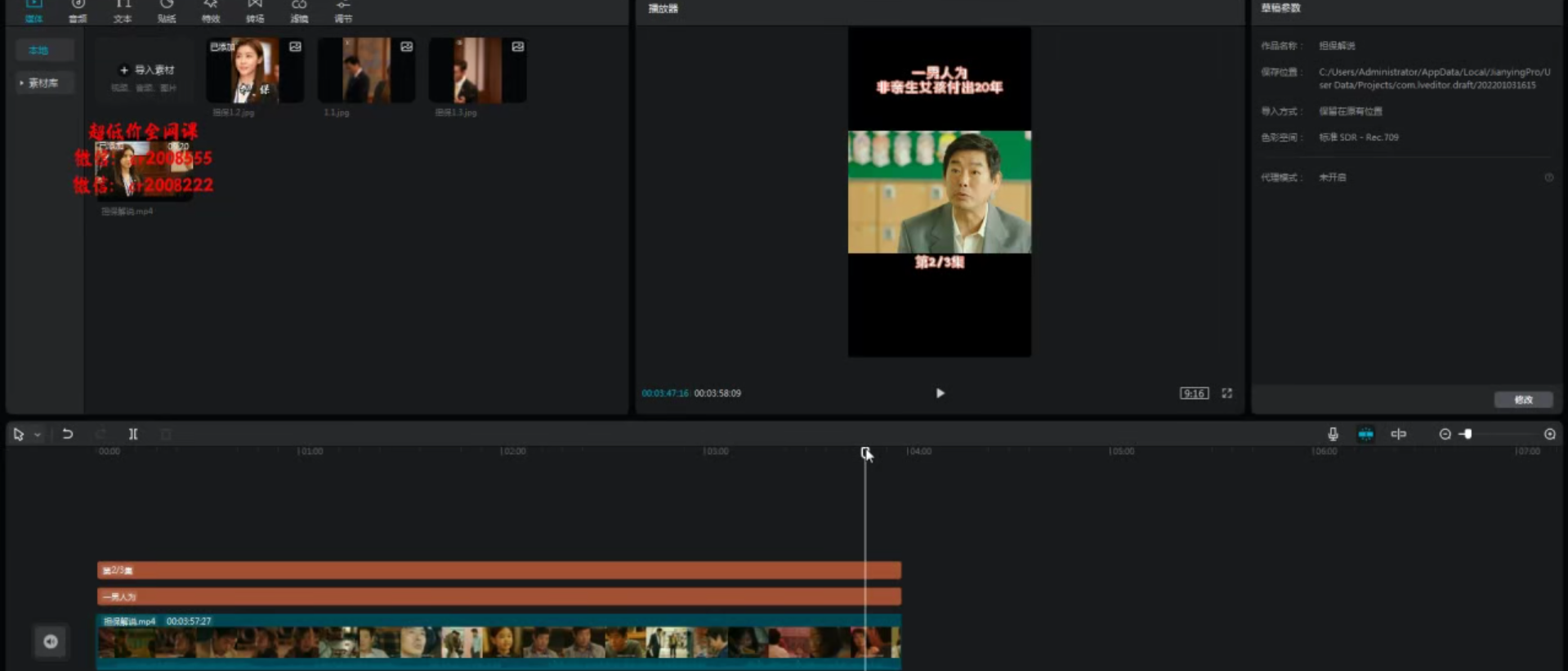The height and width of the screenshot is (671, 1568).
Task: Adjust the timeline zoom slider handle
Action: pos(1467,434)
